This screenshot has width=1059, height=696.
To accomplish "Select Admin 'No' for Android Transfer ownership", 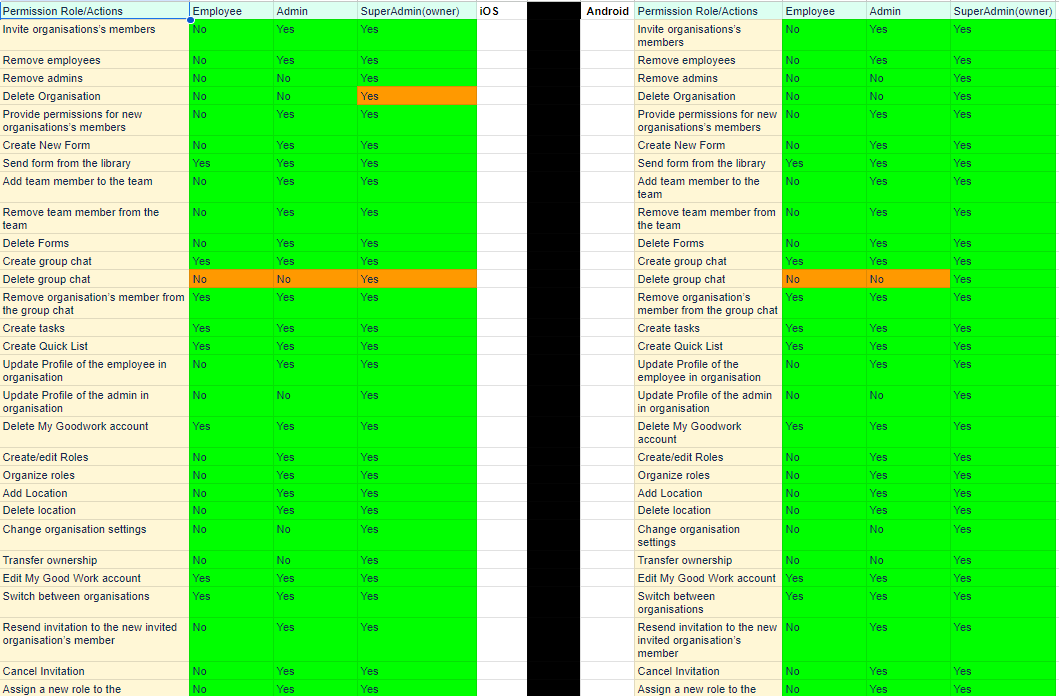I will [908, 560].
